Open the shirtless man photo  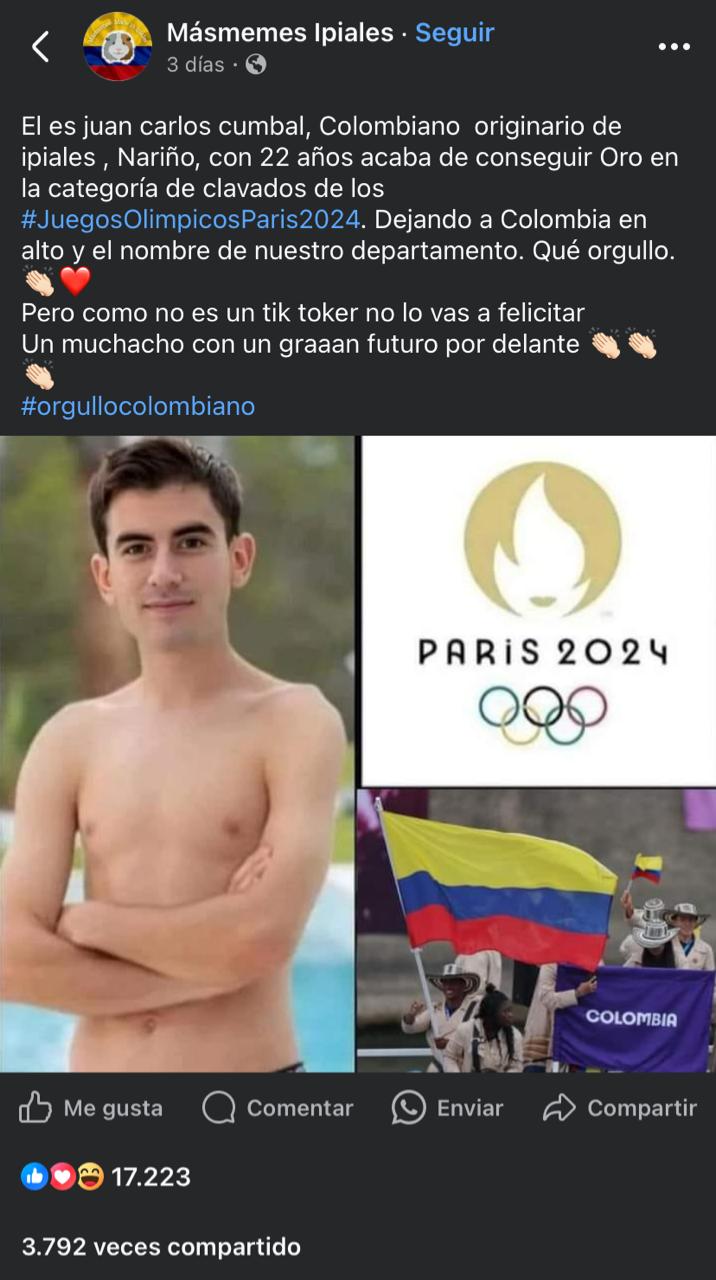pyautogui.click(x=177, y=754)
